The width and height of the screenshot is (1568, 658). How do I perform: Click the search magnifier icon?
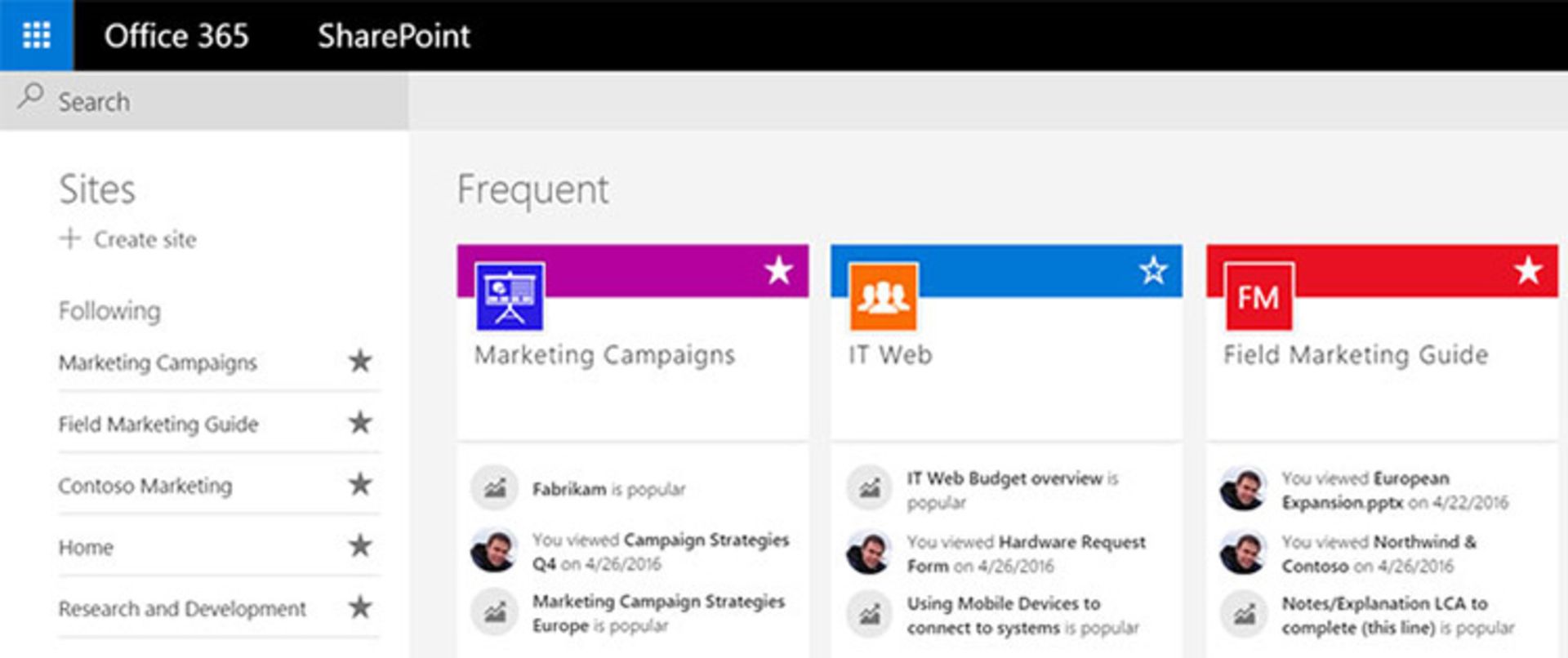[x=30, y=96]
